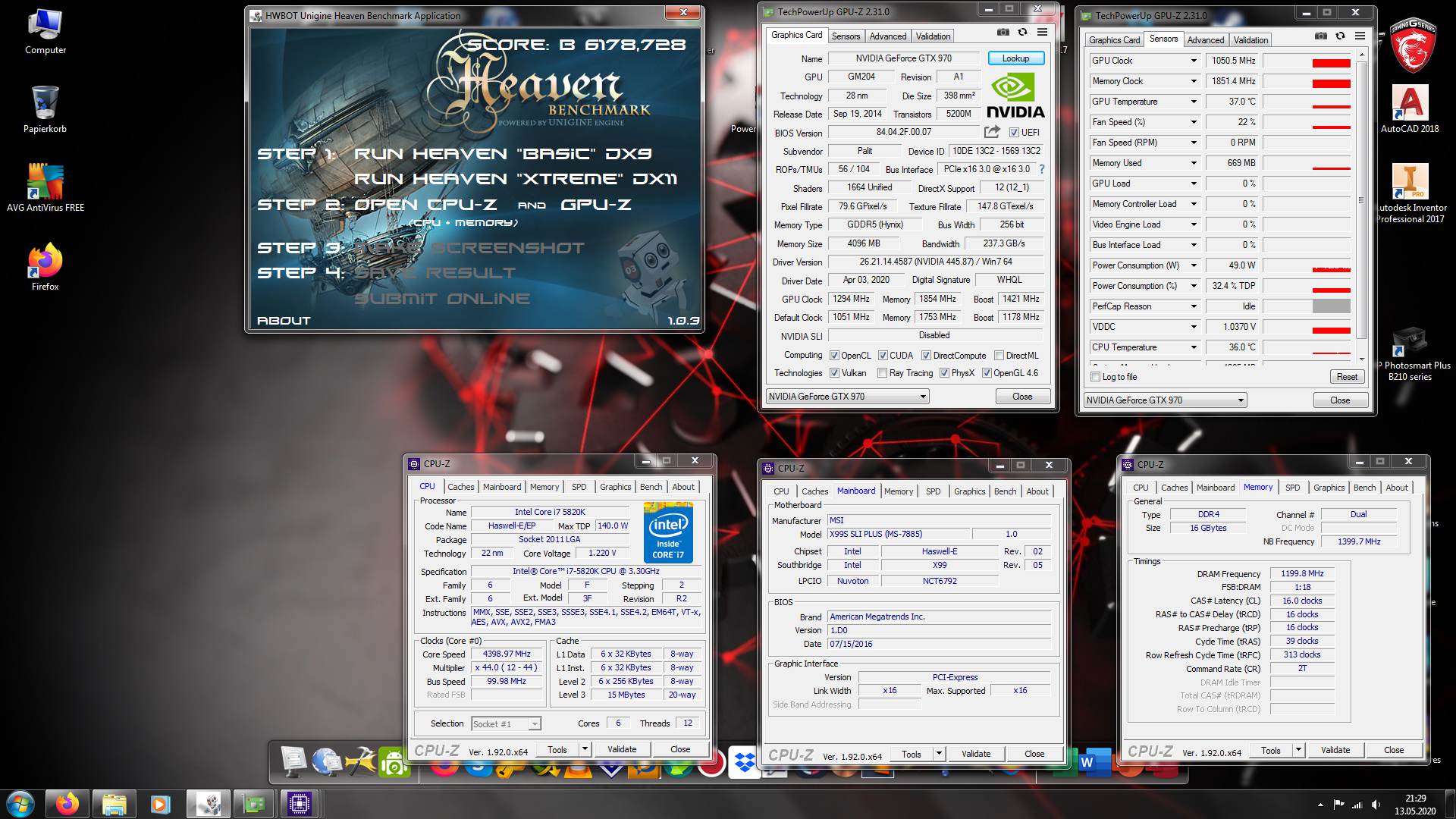This screenshot has width=1456, height=819.
Task: Open Tools dropdown arrow in CPU-Z CPU window
Action: click(584, 749)
